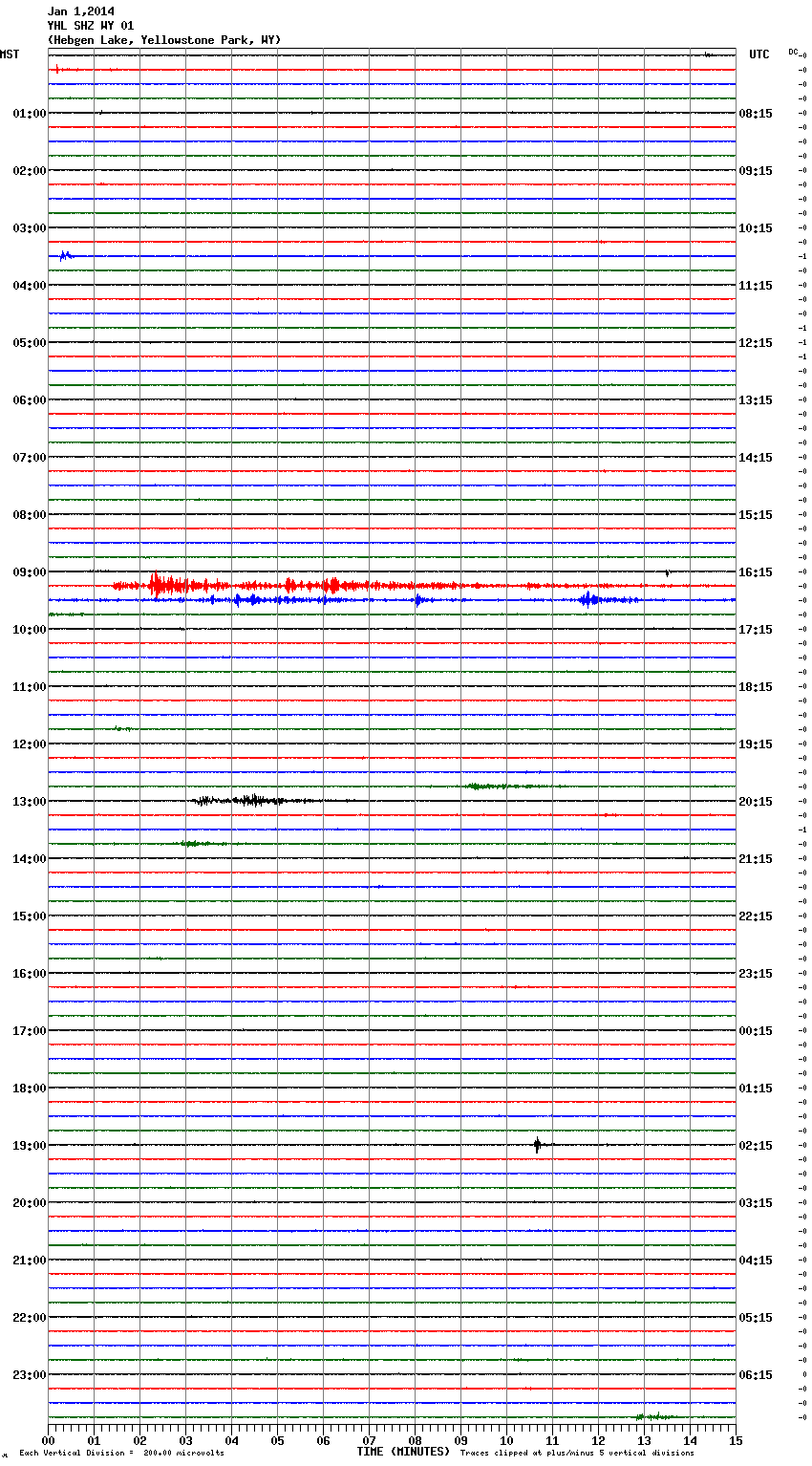Click the 'UTC' time zone label
This screenshot has width=812, height=1466.
[759, 54]
